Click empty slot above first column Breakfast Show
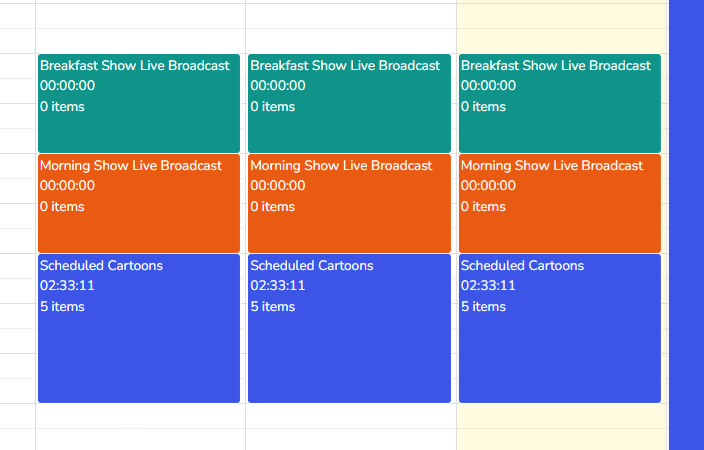The width and height of the screenshot is (704, 450). [140, 28]
